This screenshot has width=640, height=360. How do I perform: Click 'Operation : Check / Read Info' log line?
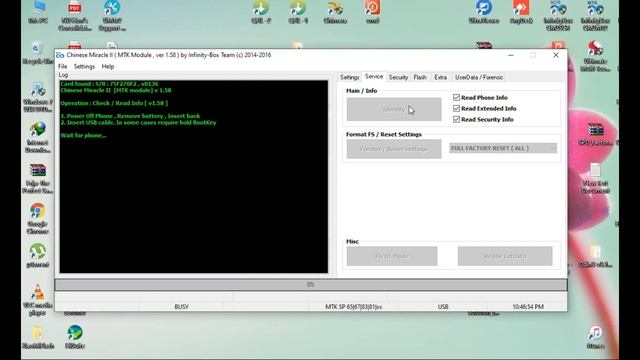[114, 103]
